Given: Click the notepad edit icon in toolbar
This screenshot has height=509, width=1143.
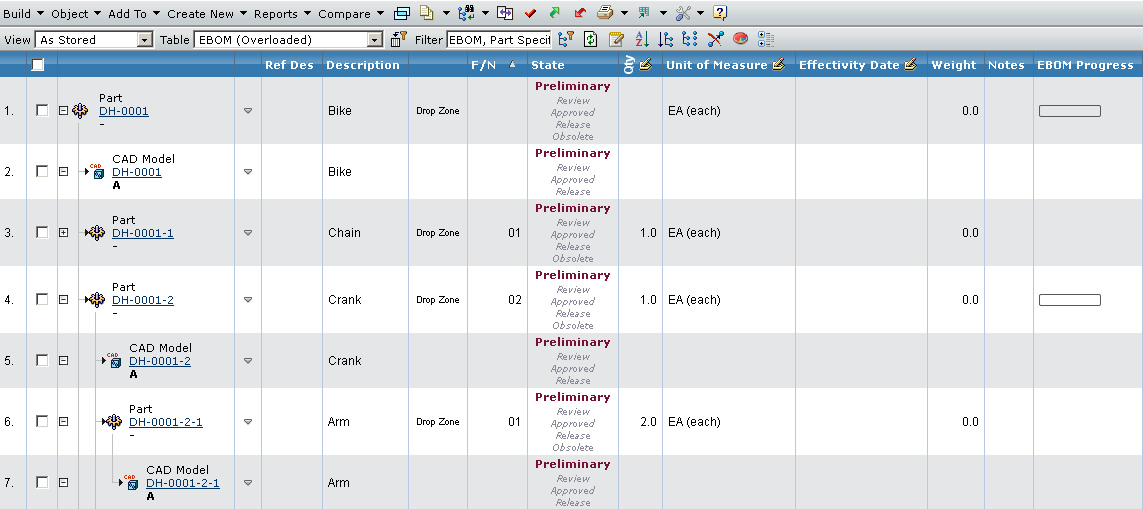Looking at the screenshot, I should 616,40.
